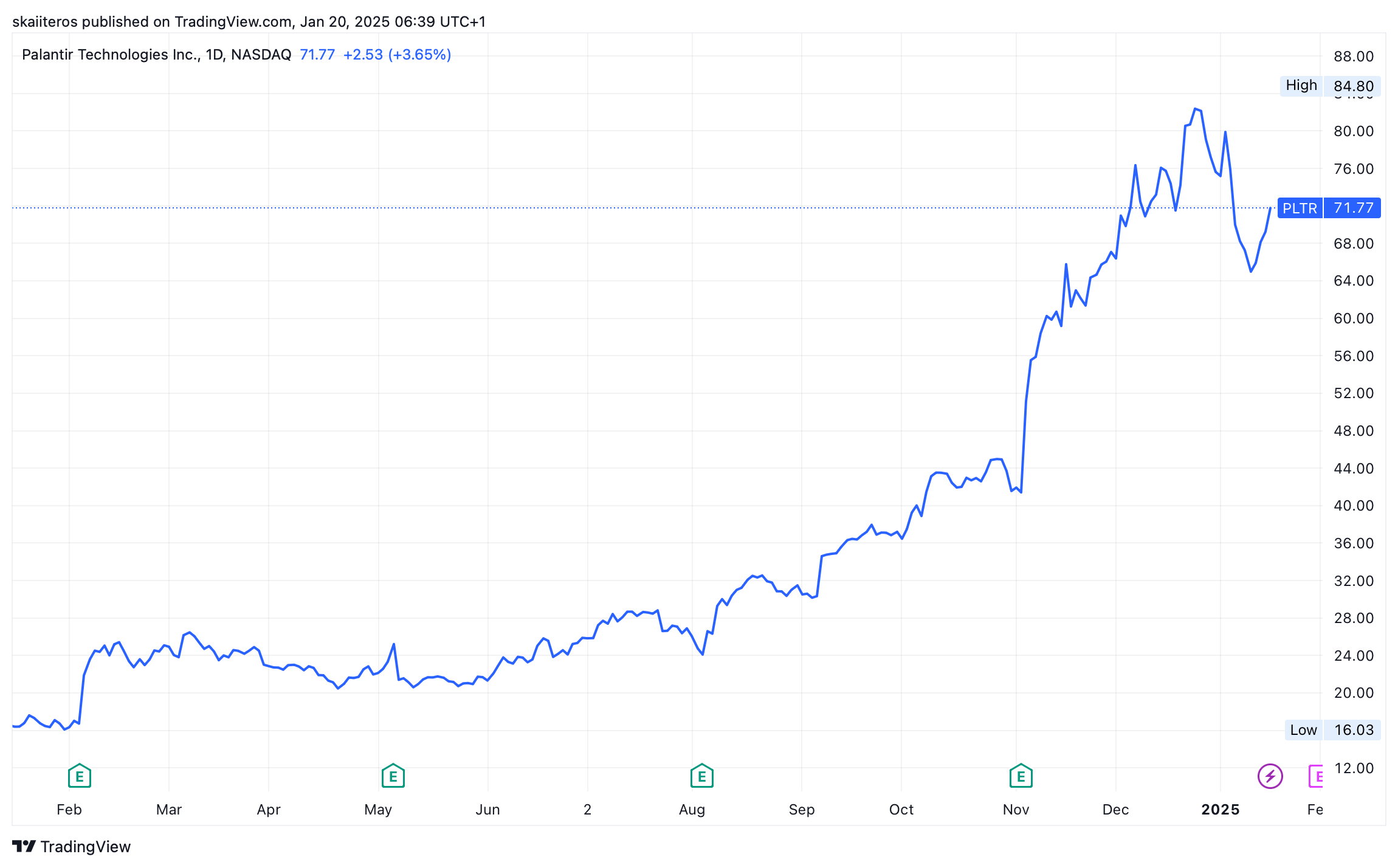Screen dimensions: 1398x868
Task: Click the pink upcoming earnings E marker
Action: click(1315, 776)
